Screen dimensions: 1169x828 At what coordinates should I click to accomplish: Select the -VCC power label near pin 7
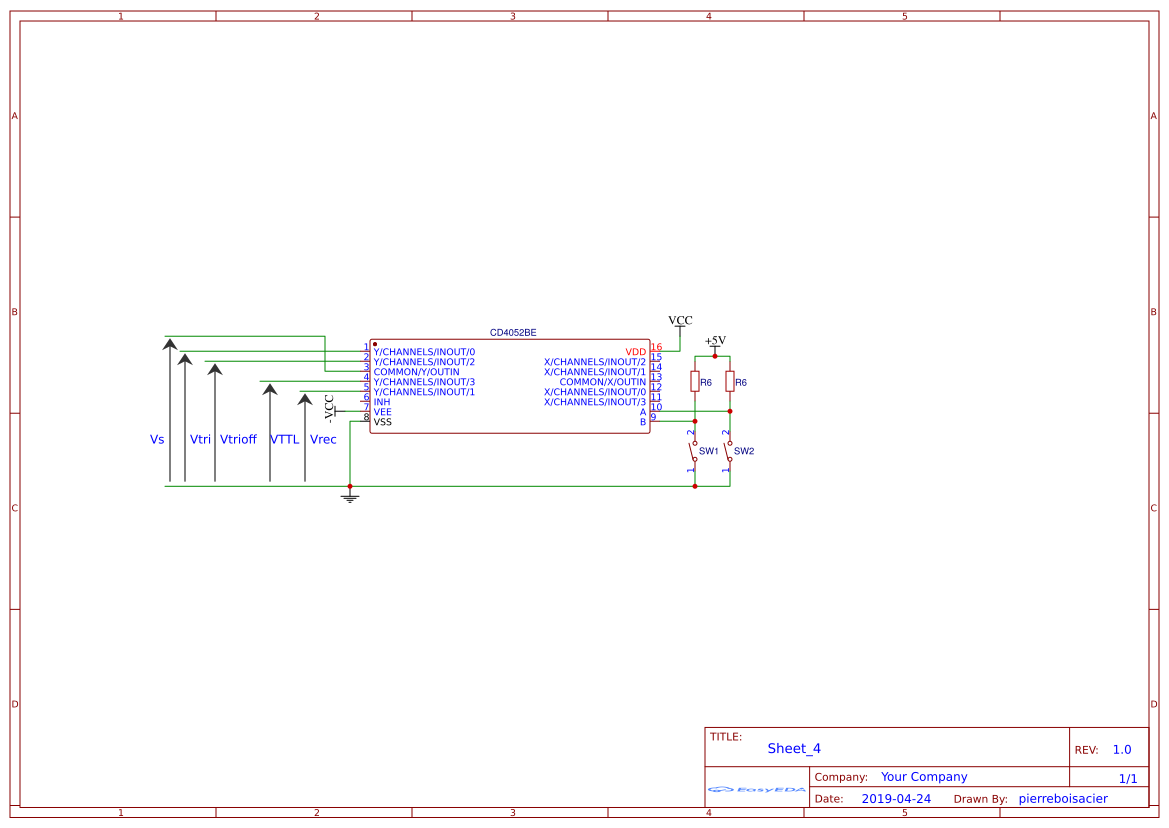pyautogui.click(x=327, y=404)
